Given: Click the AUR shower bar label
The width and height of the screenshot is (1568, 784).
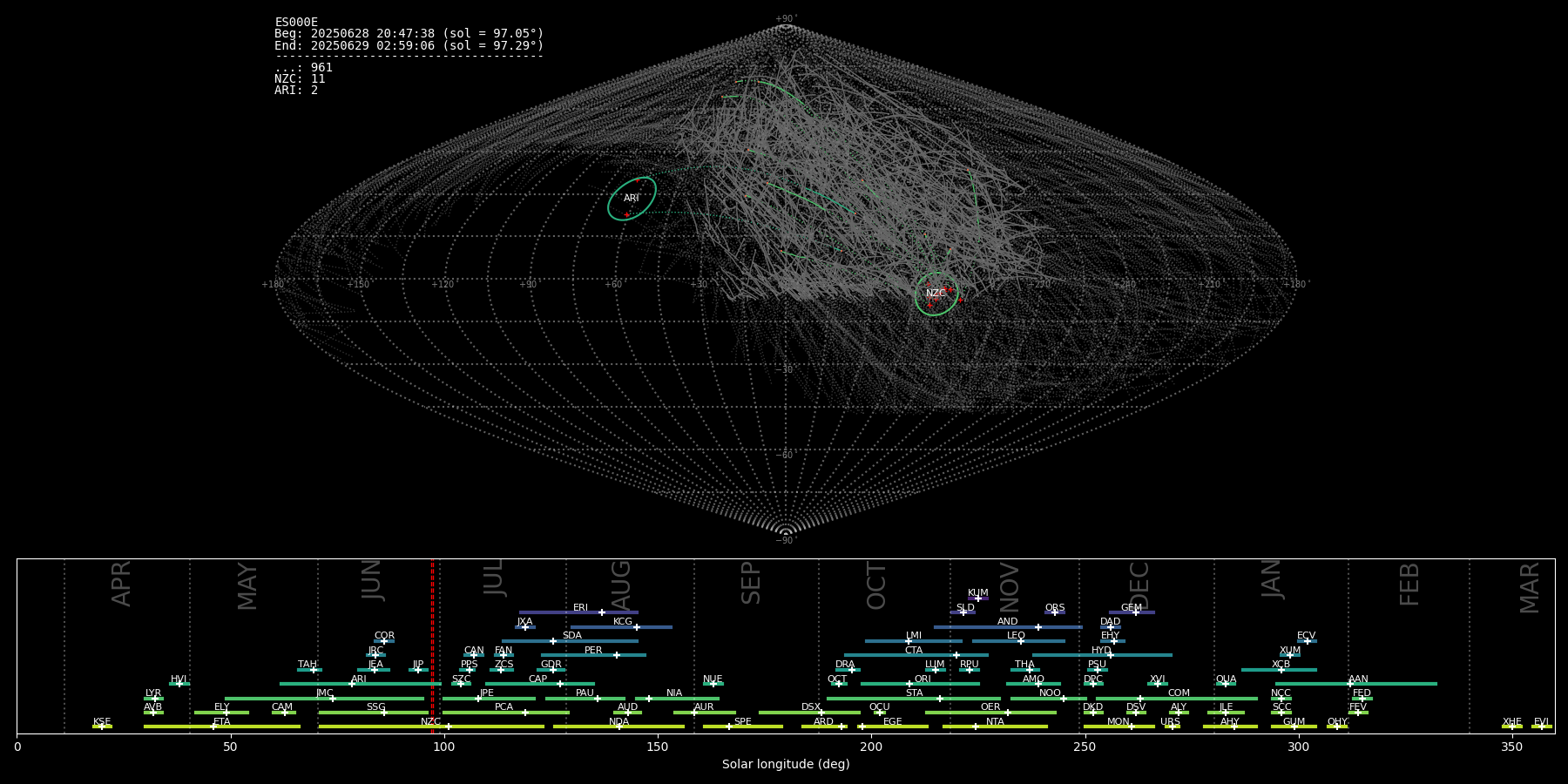Looking at the screenshot, I should (x=704, y=707).
